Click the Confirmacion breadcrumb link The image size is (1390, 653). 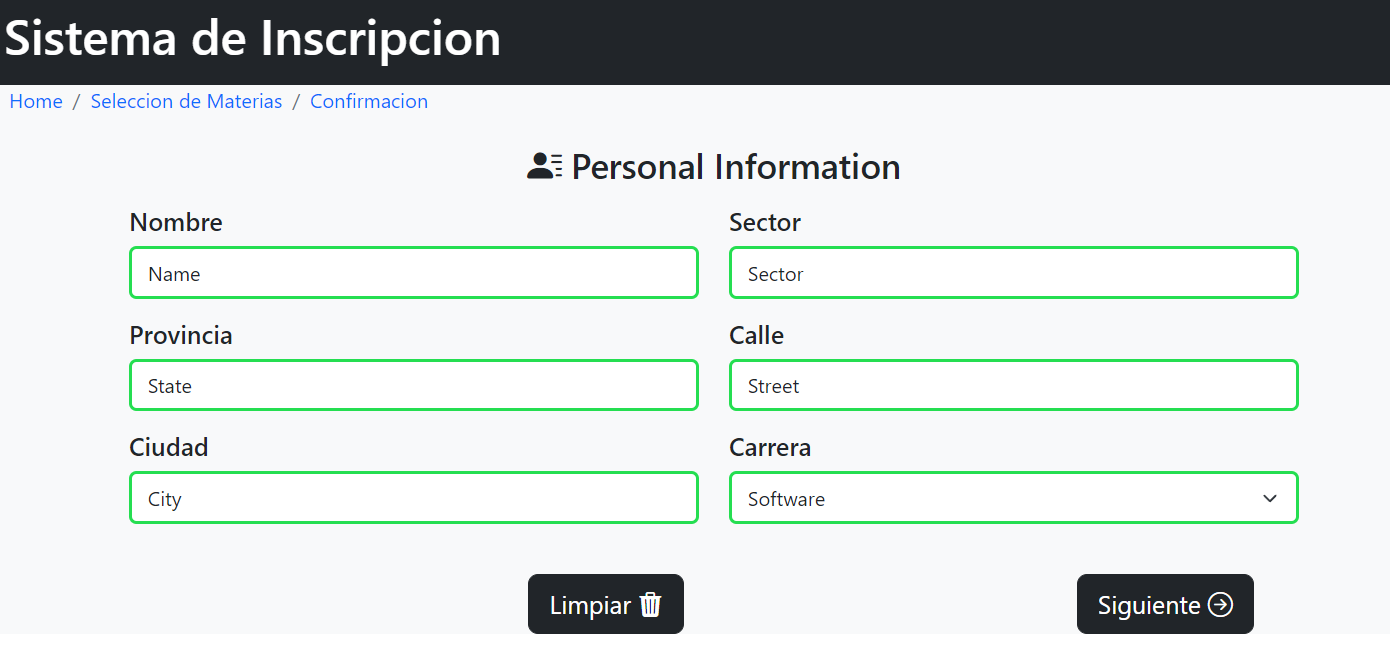[x=368, y=101]
